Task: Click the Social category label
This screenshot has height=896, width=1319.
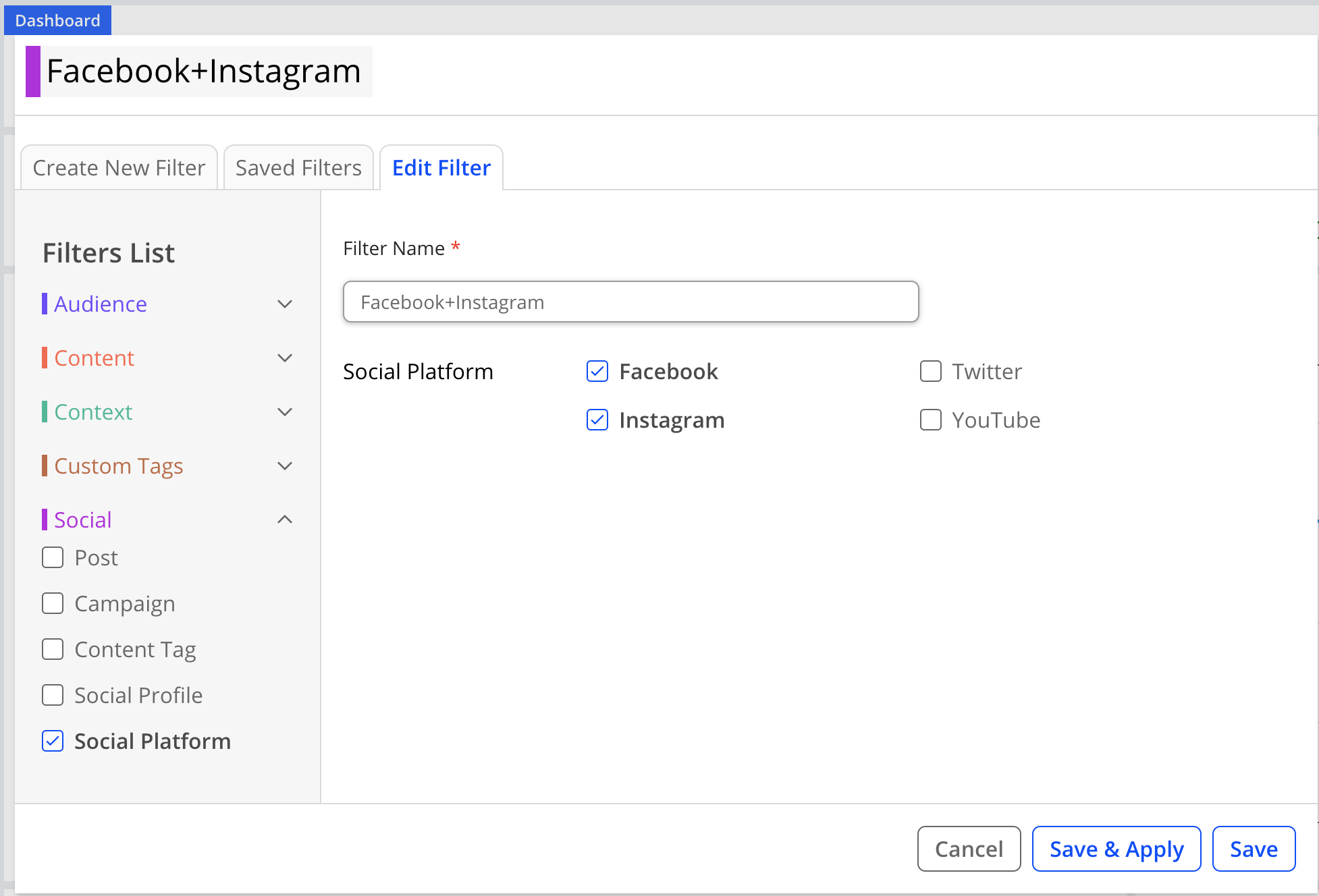Action: click(x=83, y=520)
